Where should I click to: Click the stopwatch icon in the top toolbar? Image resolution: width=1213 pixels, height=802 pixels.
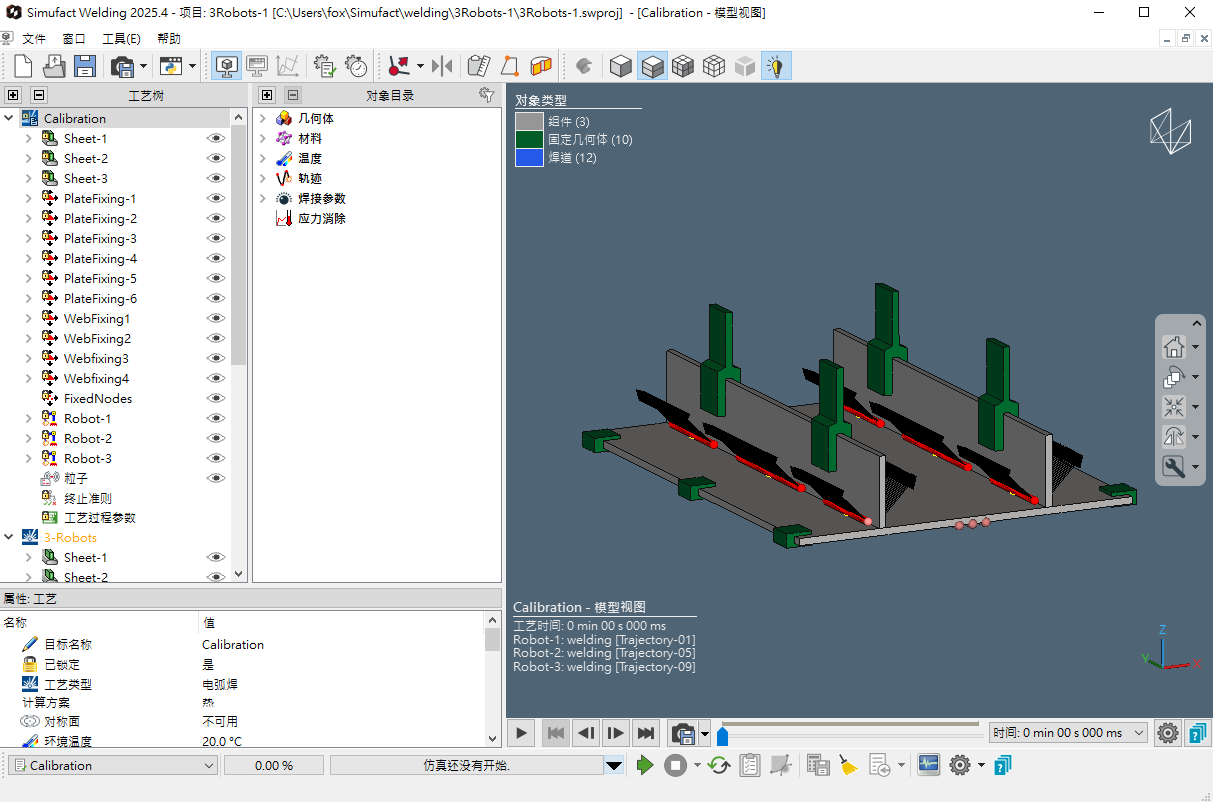coord(356,66)
